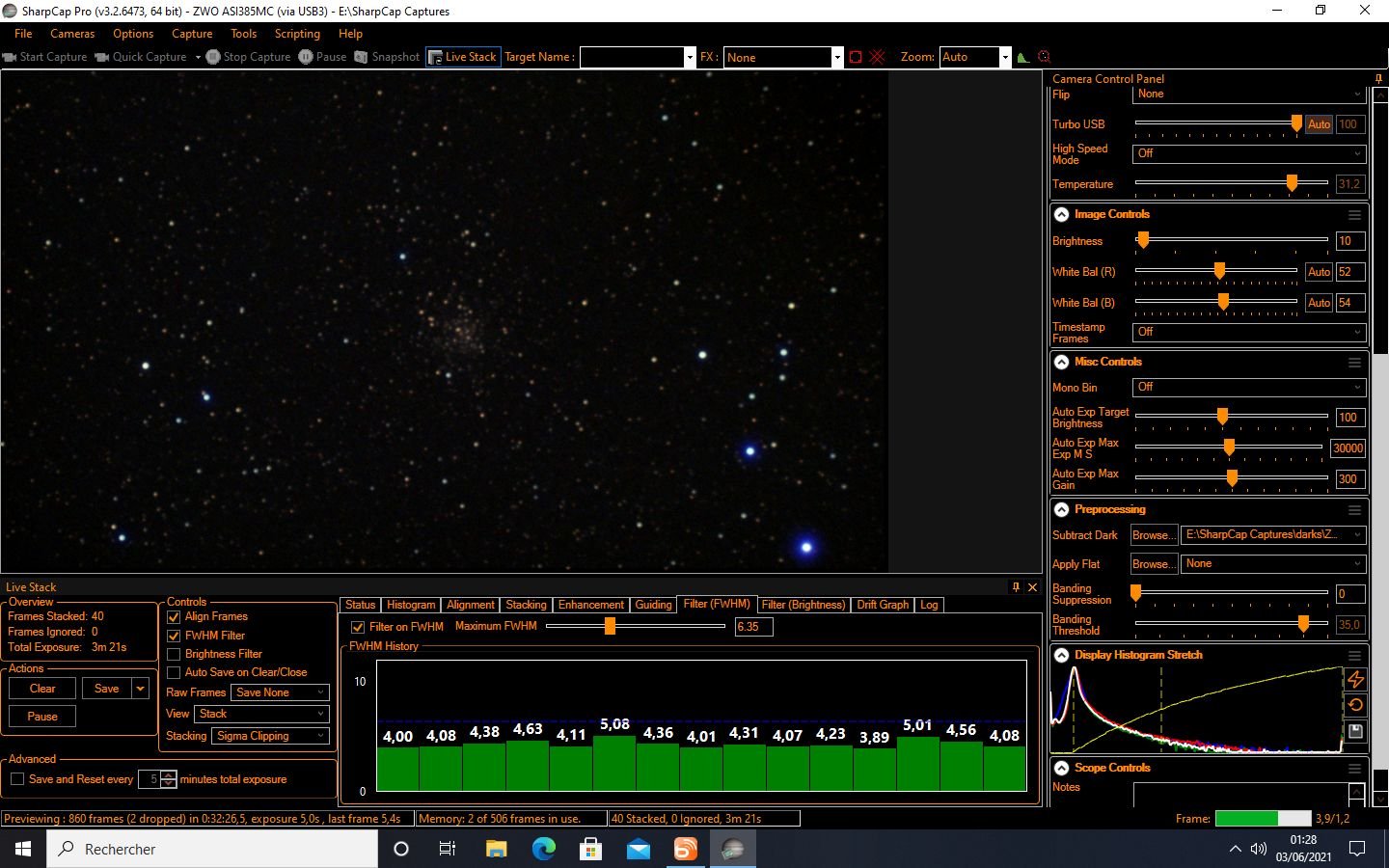Toggle the Align Frames checkbox
1389x868 pixels.
(x=174, y=617)
